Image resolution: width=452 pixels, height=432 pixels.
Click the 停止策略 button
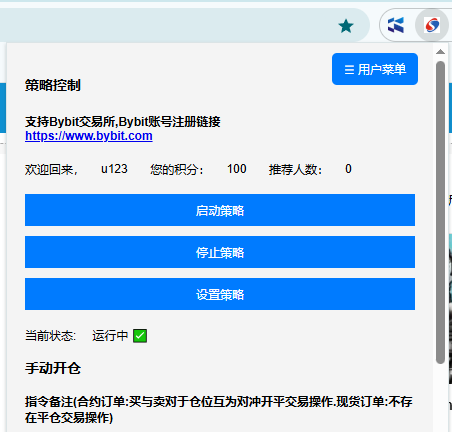tap(220, 252)
